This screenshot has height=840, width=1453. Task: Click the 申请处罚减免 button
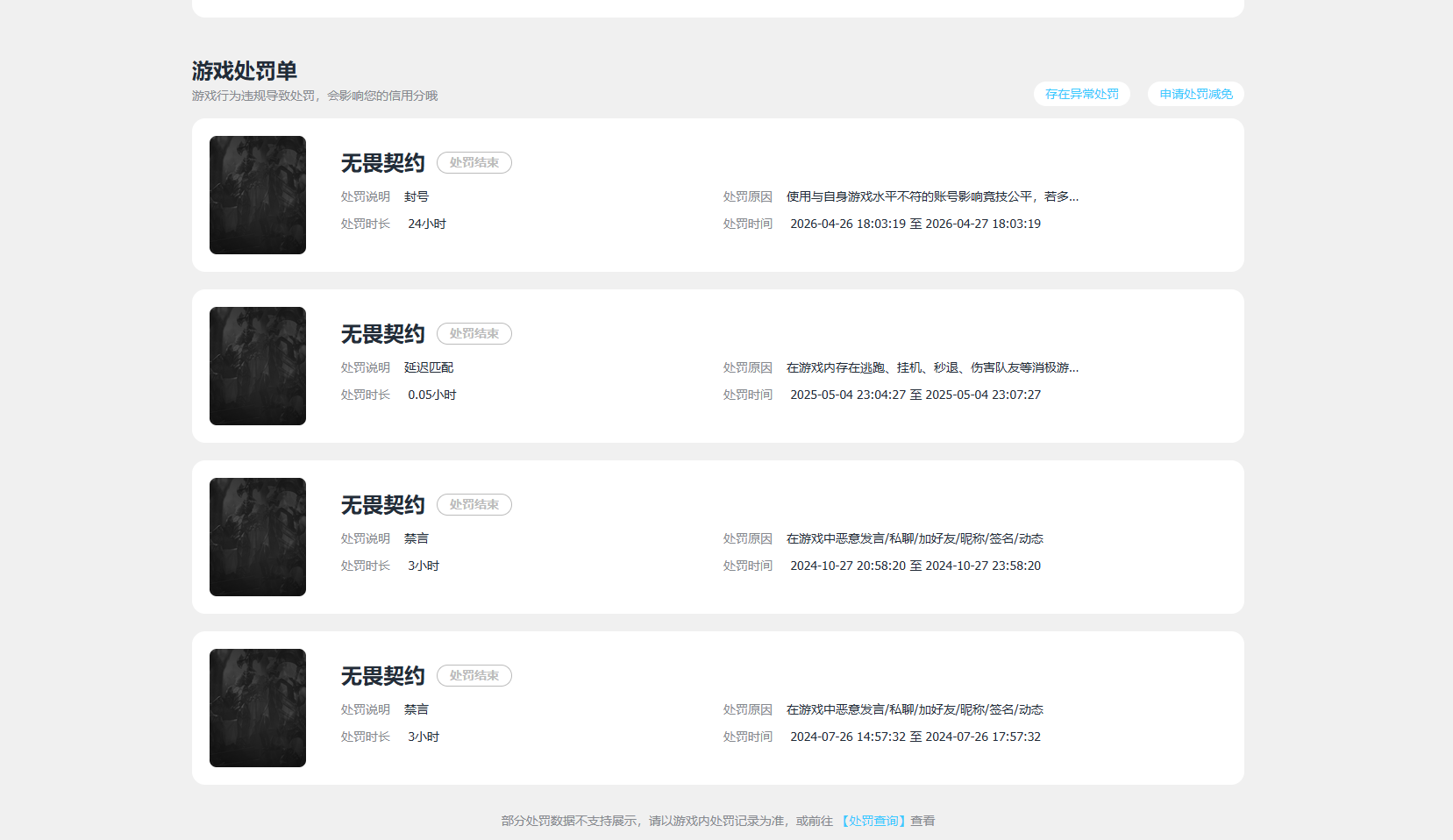pos(1195,94)
